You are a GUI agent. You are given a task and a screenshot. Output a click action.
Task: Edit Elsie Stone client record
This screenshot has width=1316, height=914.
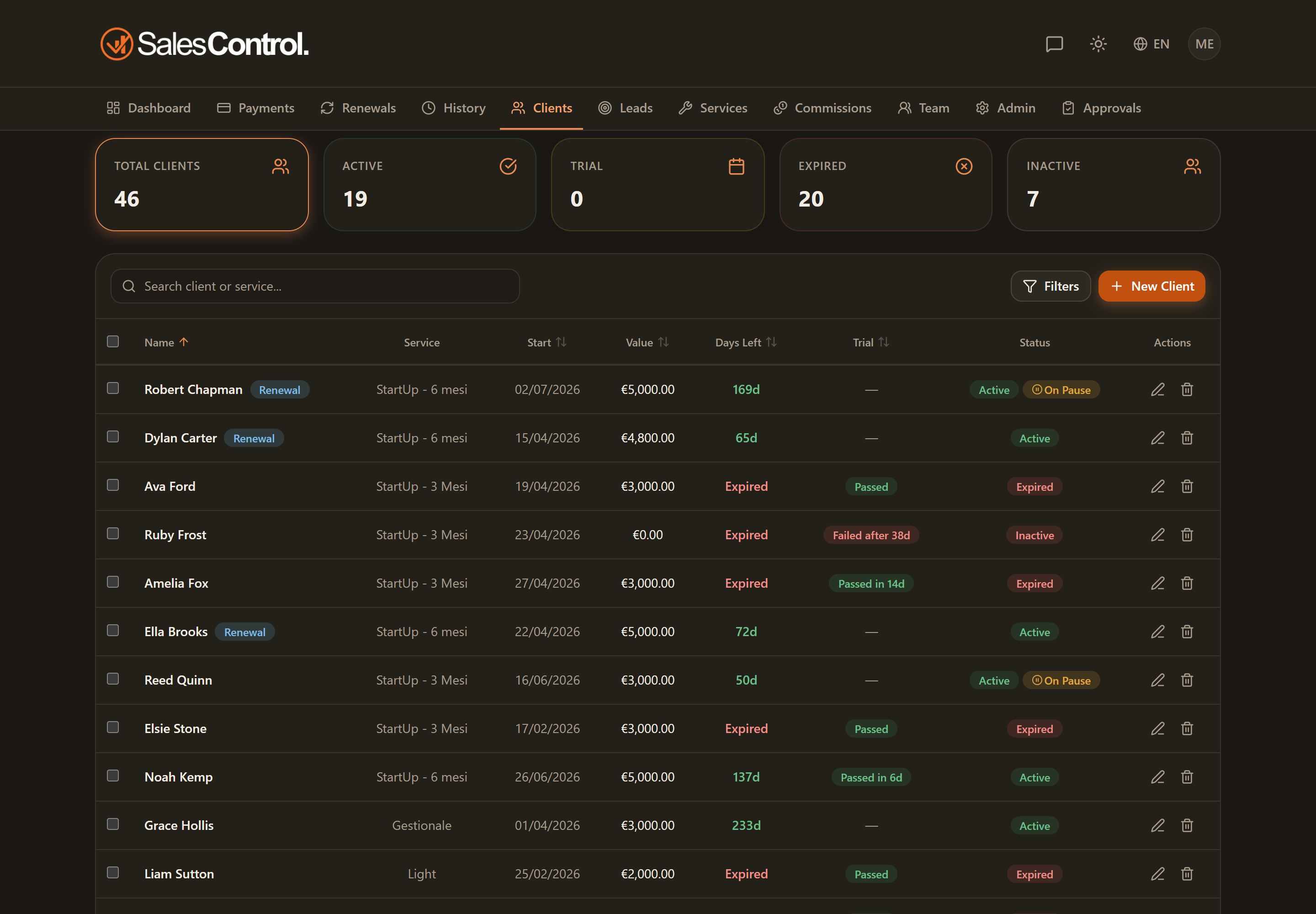click(x=1157, y=728)
